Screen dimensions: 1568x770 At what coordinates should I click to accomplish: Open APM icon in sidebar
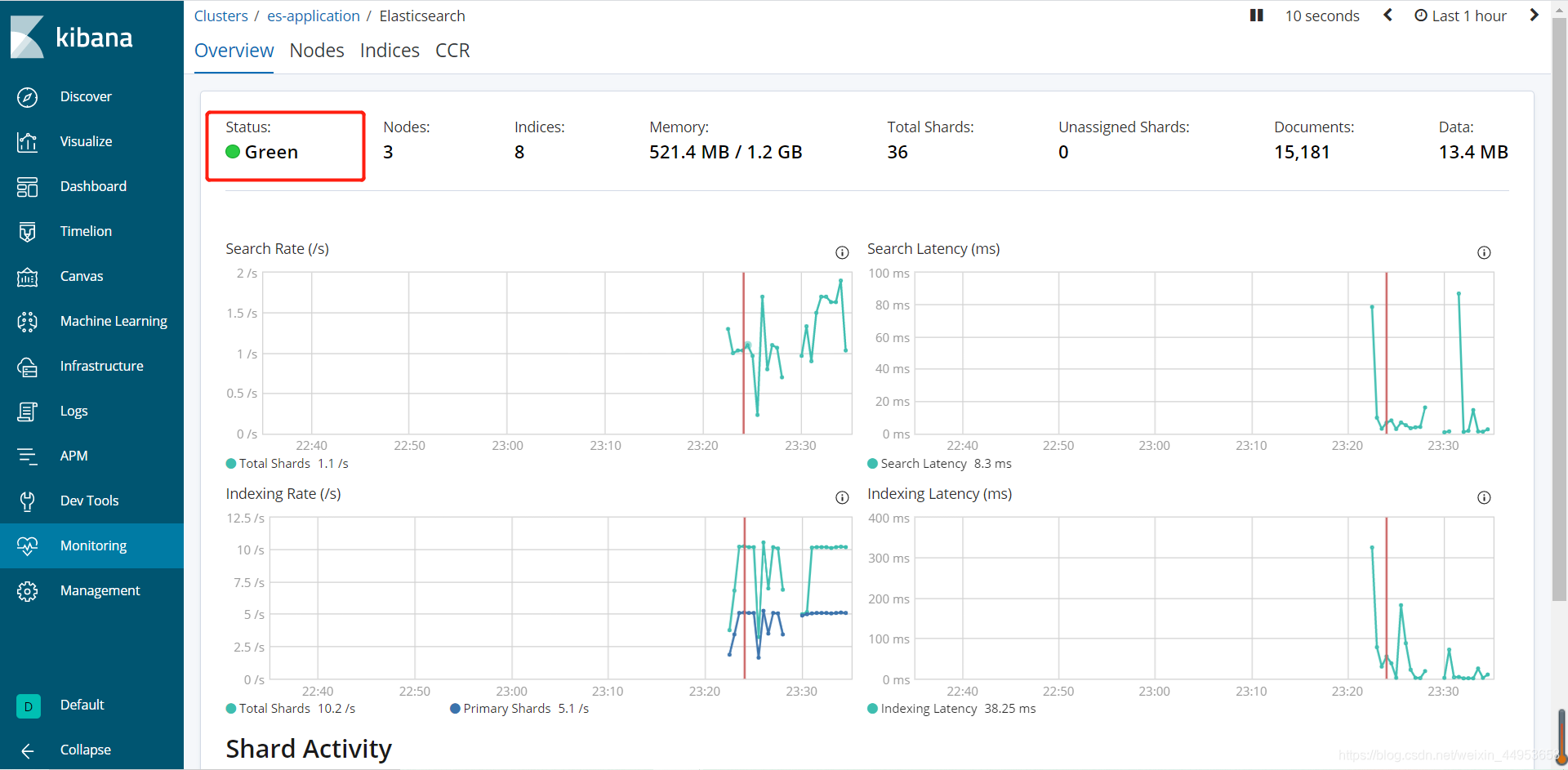(x=27, y=456)
